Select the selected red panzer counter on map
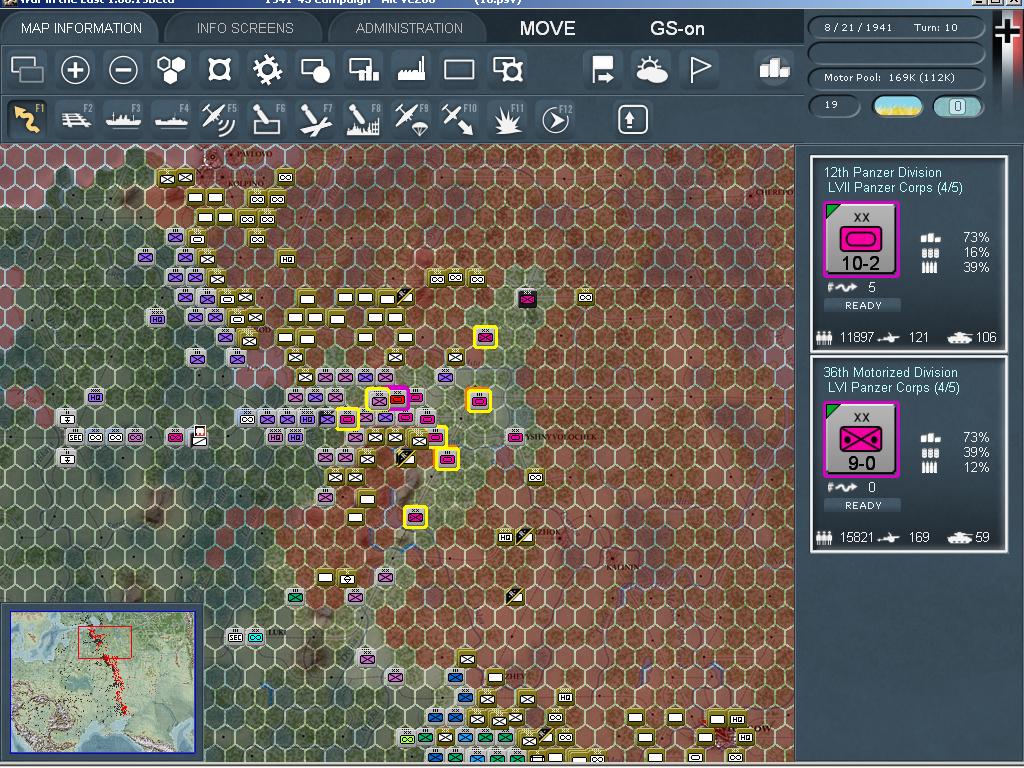The height and width of the screenshot is (768, 1024). (x=397, y=398)
